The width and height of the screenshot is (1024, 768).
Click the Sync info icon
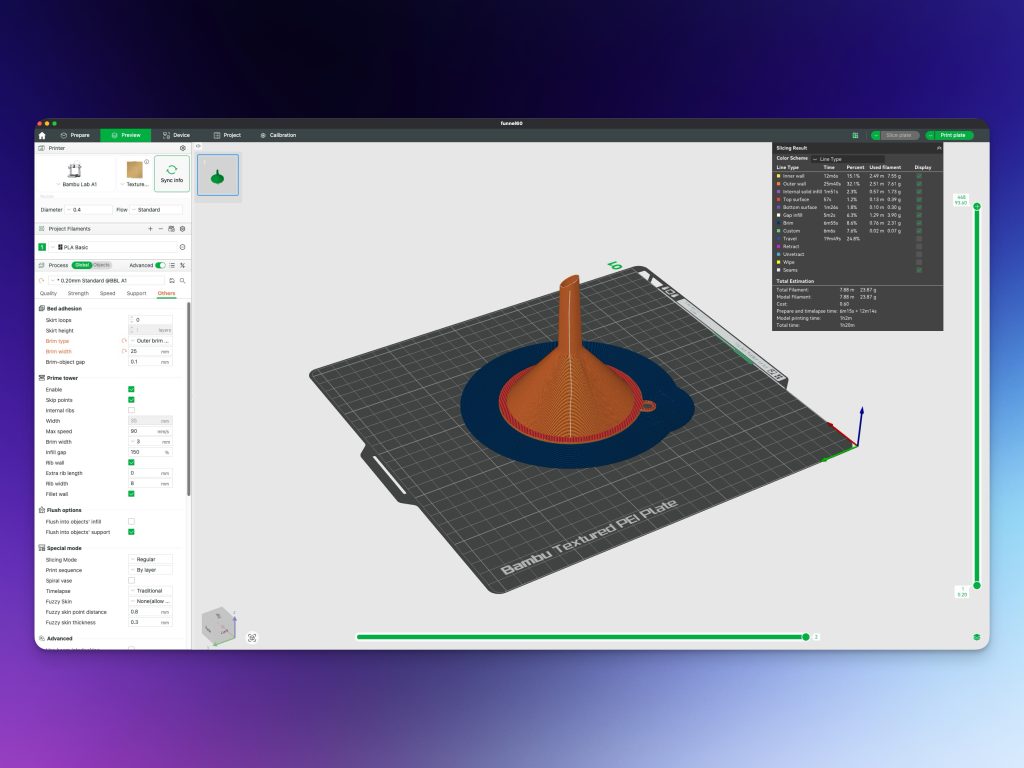click(x=172, y=174)
